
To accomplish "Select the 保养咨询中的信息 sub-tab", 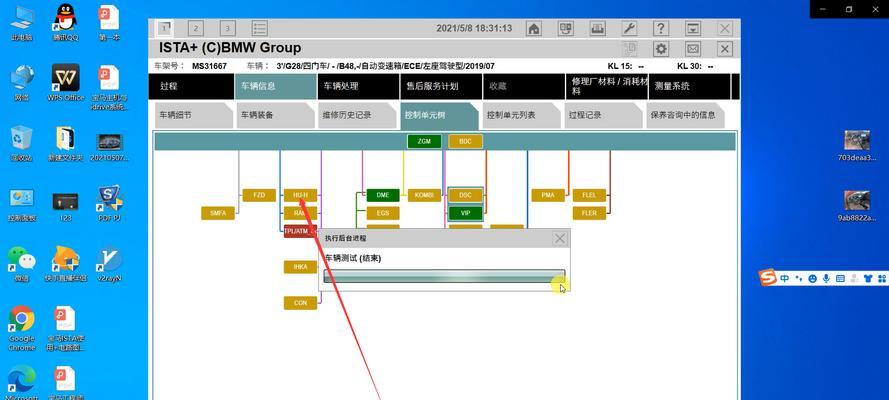I will pos(685,115).
